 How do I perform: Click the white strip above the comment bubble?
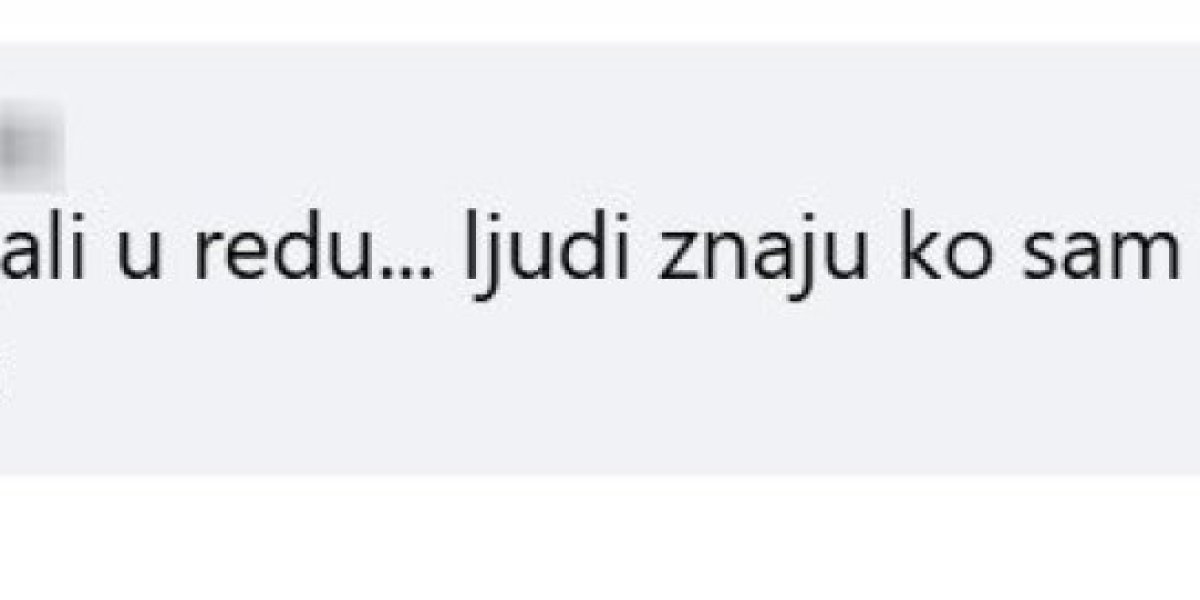click(600, 21)
